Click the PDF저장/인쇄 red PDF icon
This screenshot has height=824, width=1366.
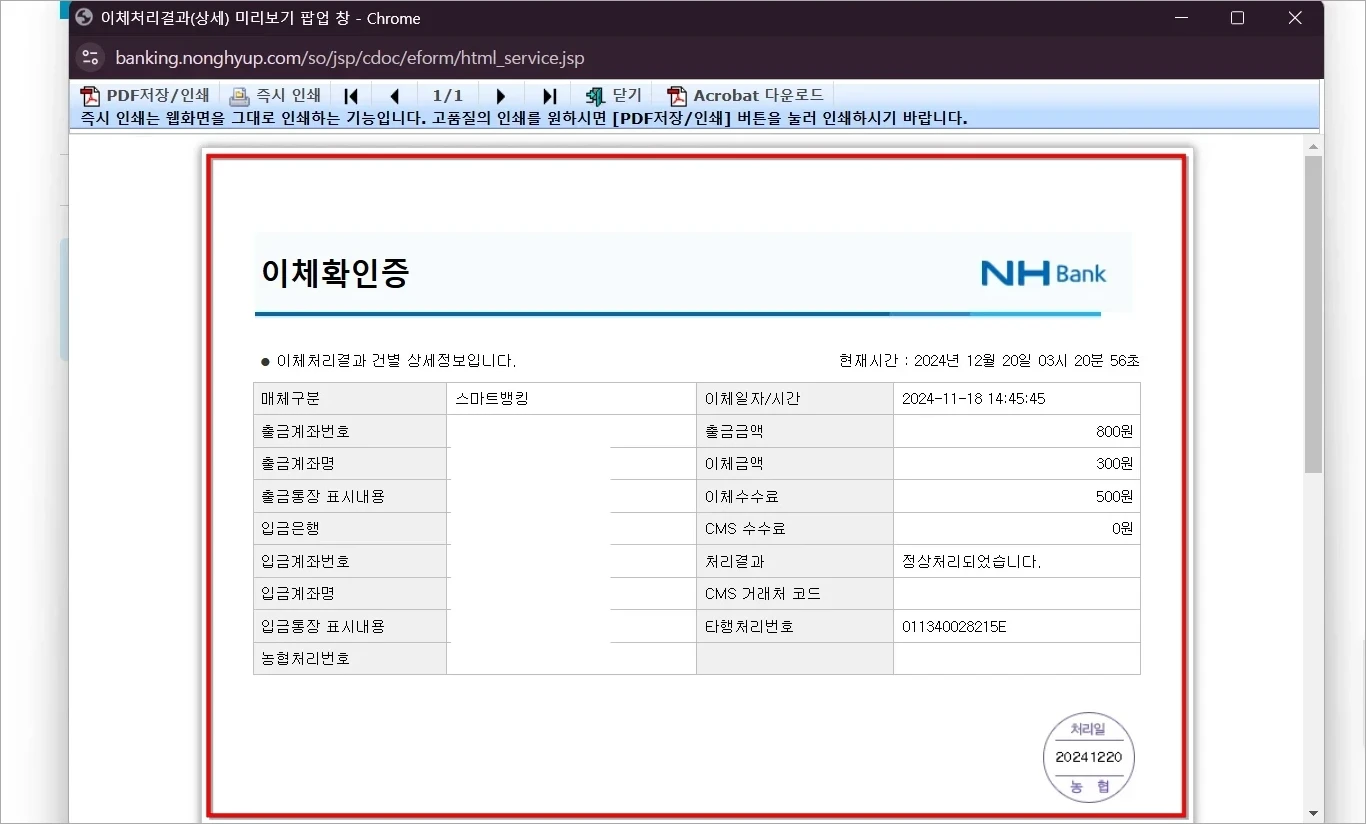90,95
